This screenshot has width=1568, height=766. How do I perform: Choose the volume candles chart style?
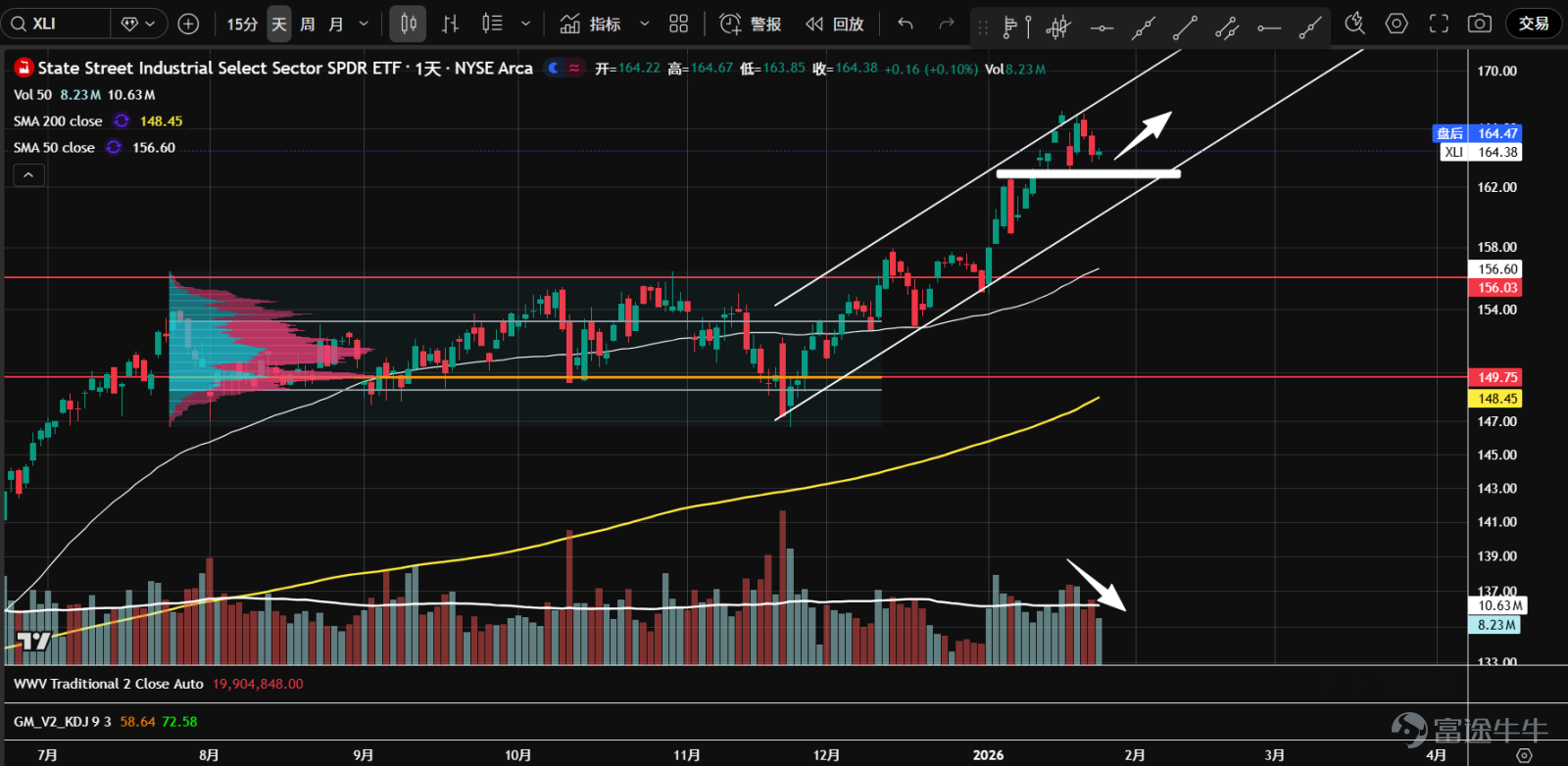tap(492, 24)
